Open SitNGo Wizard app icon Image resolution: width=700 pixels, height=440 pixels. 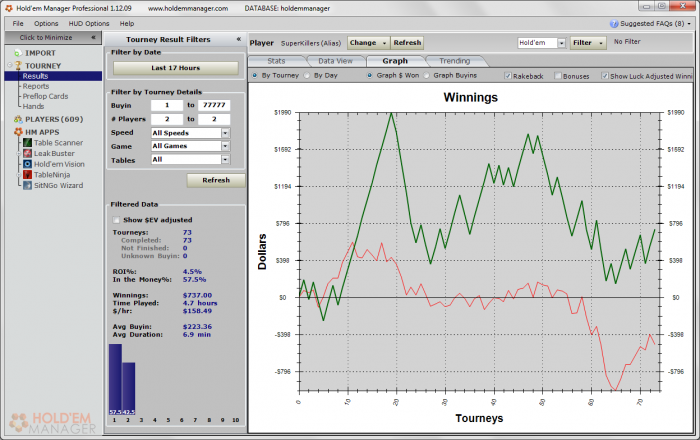pyautogui.click(x=28, y=185)
